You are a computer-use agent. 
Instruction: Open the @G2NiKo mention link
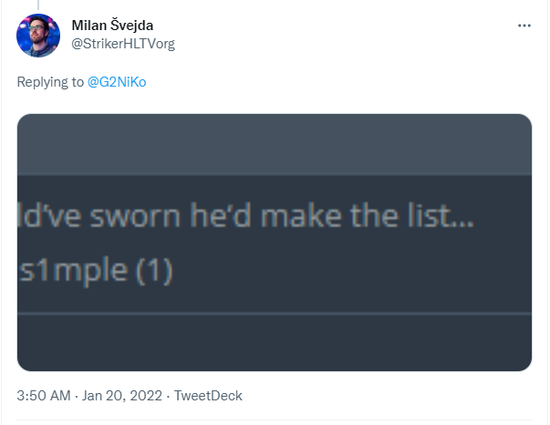click(117, 82)
